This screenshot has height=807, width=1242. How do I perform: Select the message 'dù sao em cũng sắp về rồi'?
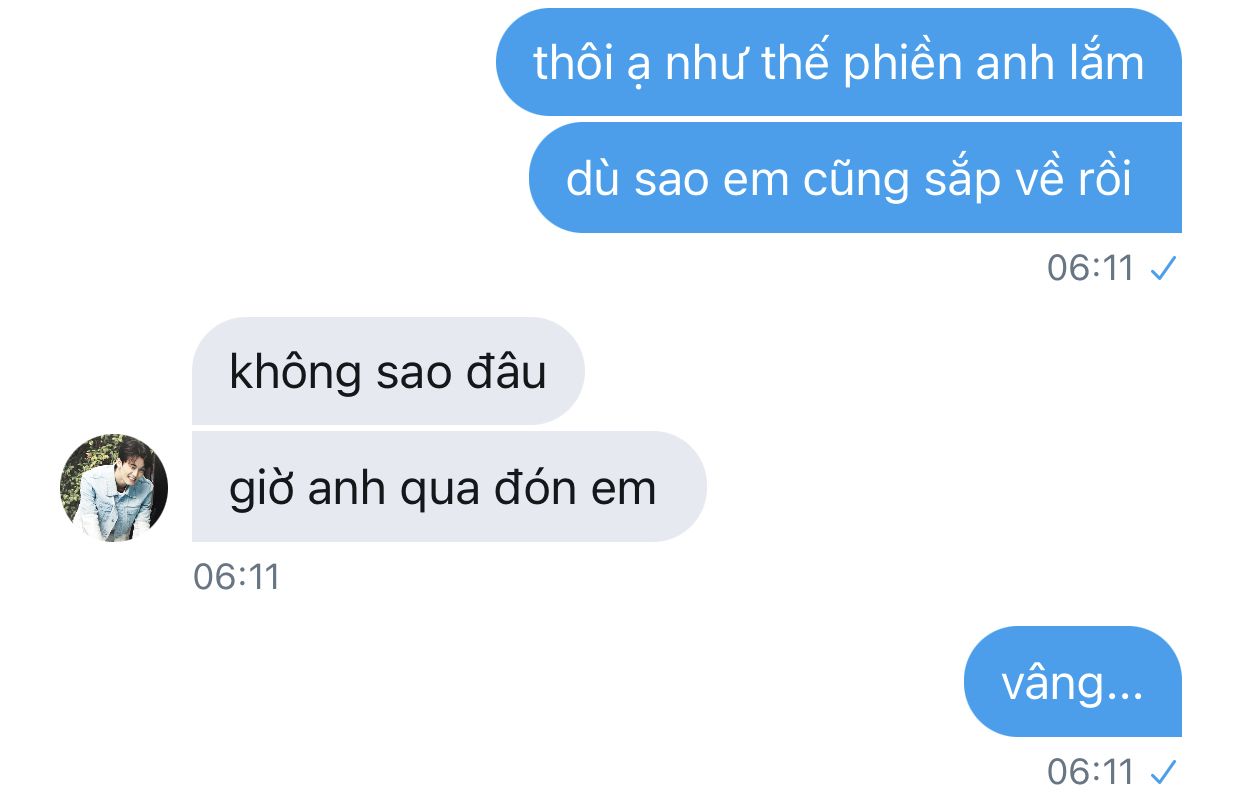pos(855,178)
